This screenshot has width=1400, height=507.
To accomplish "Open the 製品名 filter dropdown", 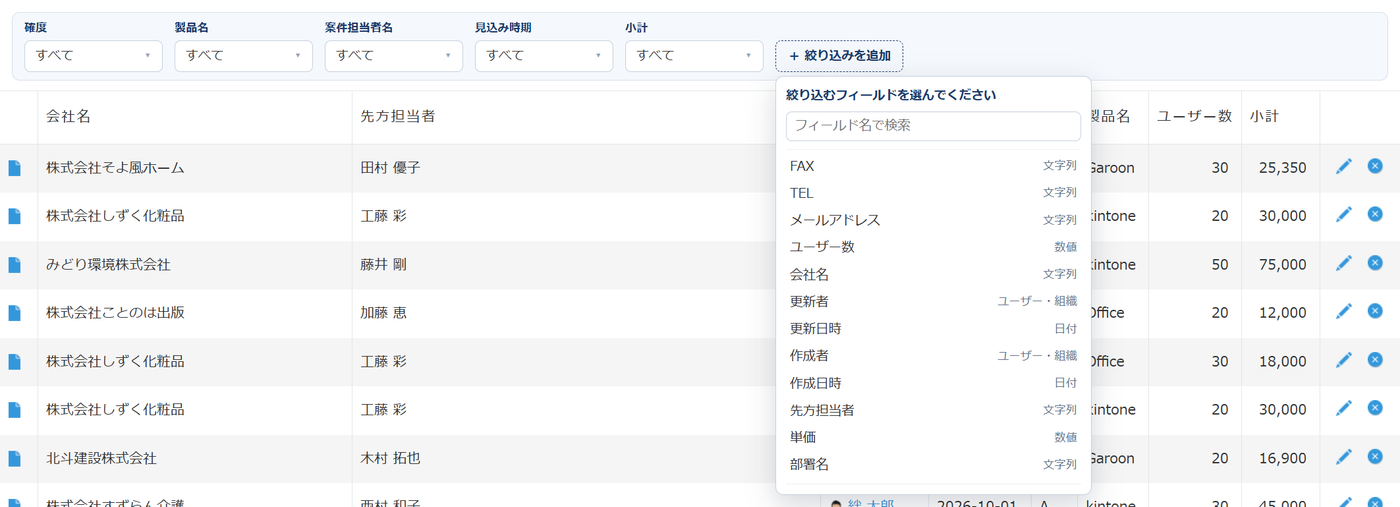I will (243, 56).
